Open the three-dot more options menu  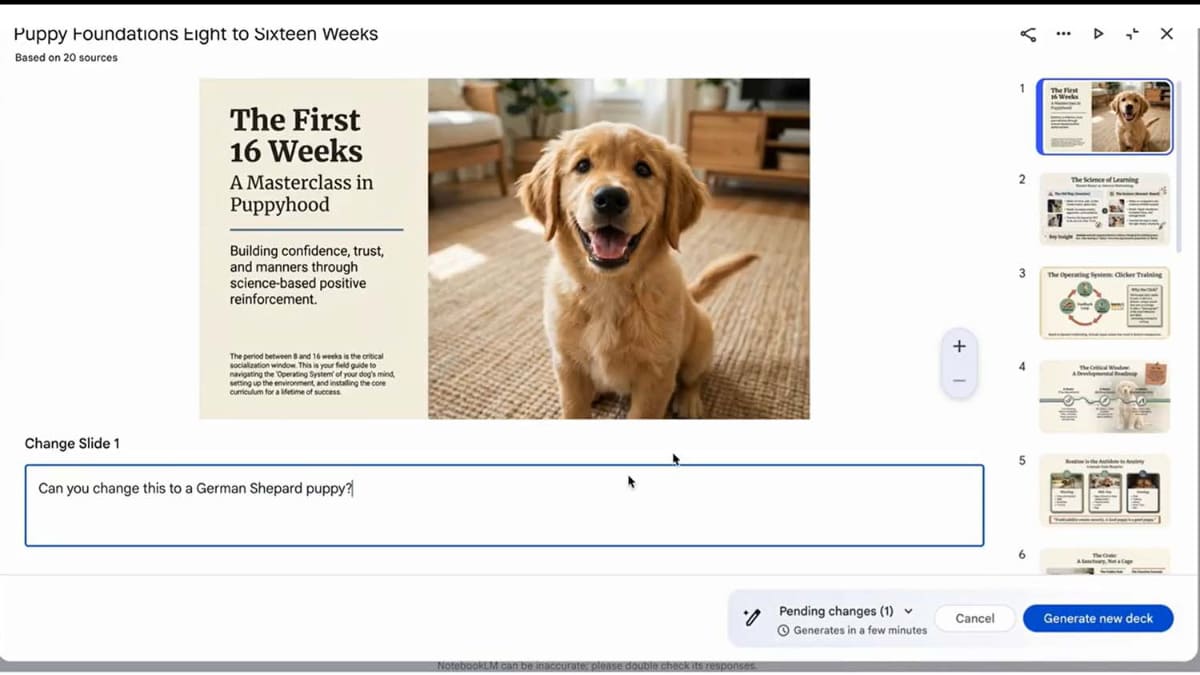(x=1063, y=34)
